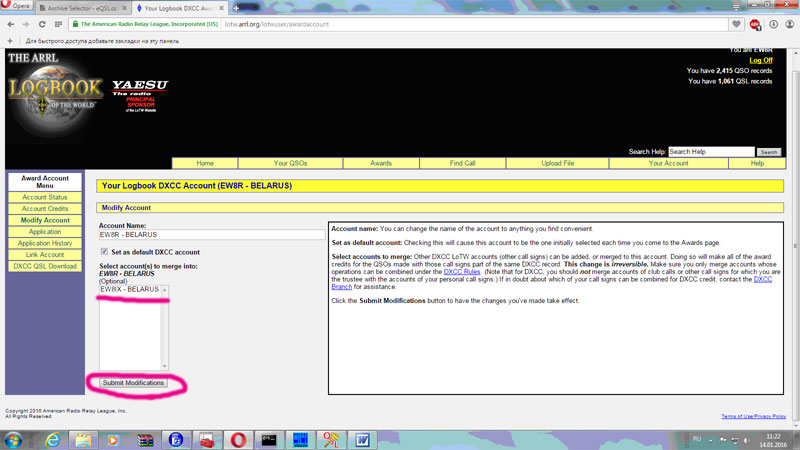Open Account Credits in sidebar menu
Image resolution: width=800 pixels, height=450 pixels.
point(45,209)
